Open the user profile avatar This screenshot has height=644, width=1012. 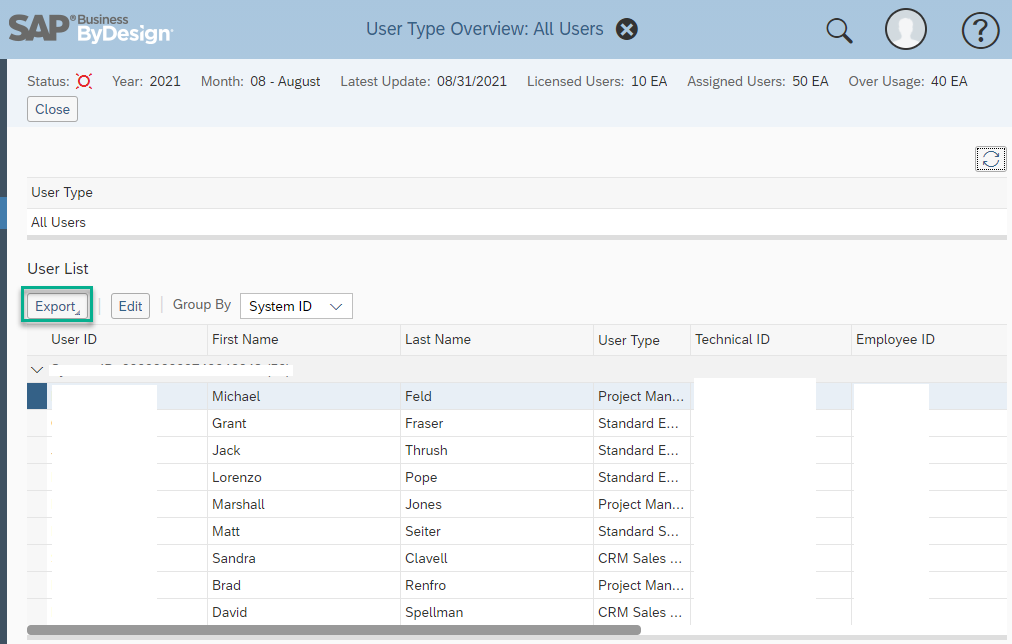(906, 29)
